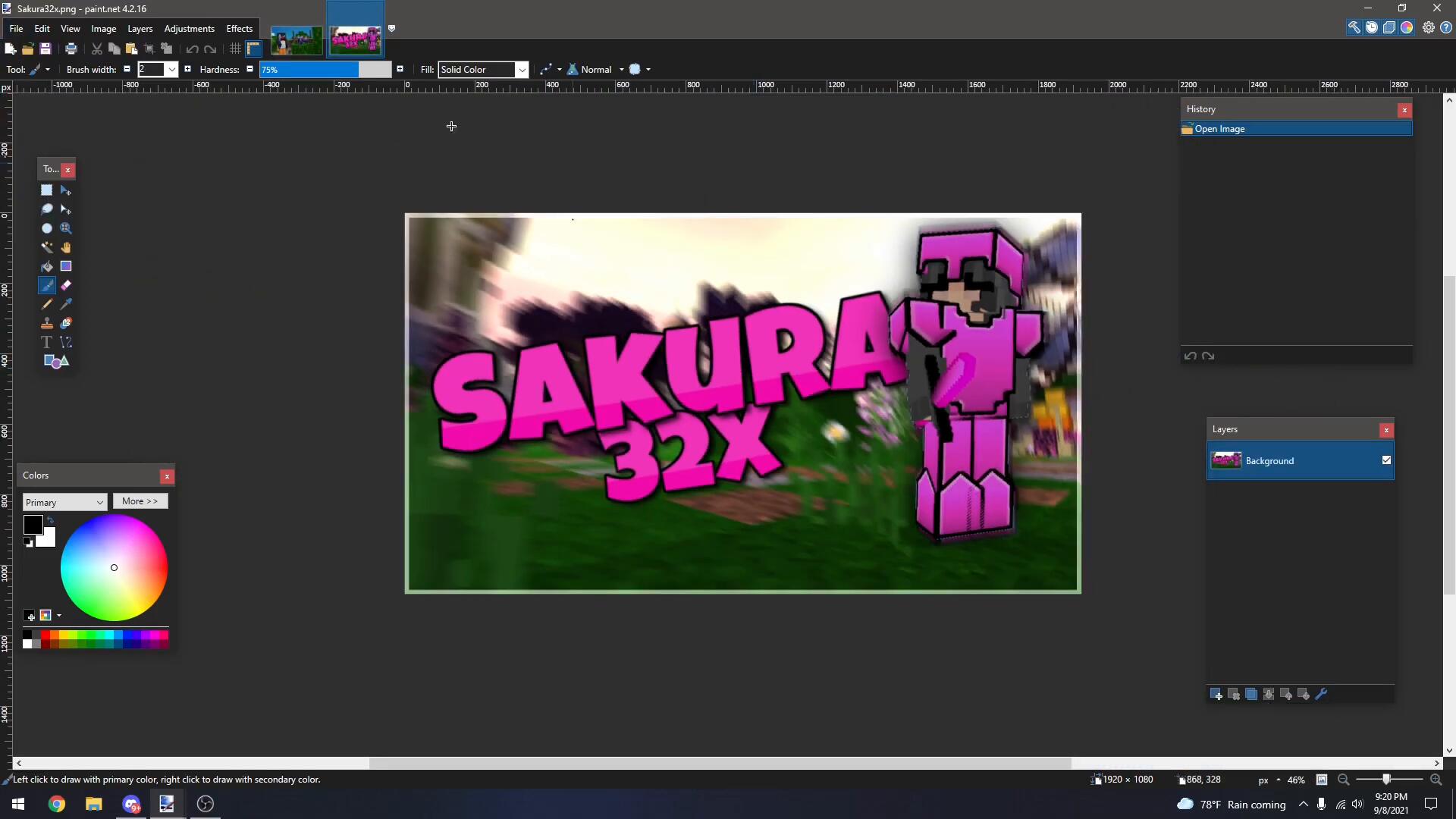The width and height of the screenshot is (1456, 819).
Task: Toggle pixel grid display
Action: pos(235,49)
